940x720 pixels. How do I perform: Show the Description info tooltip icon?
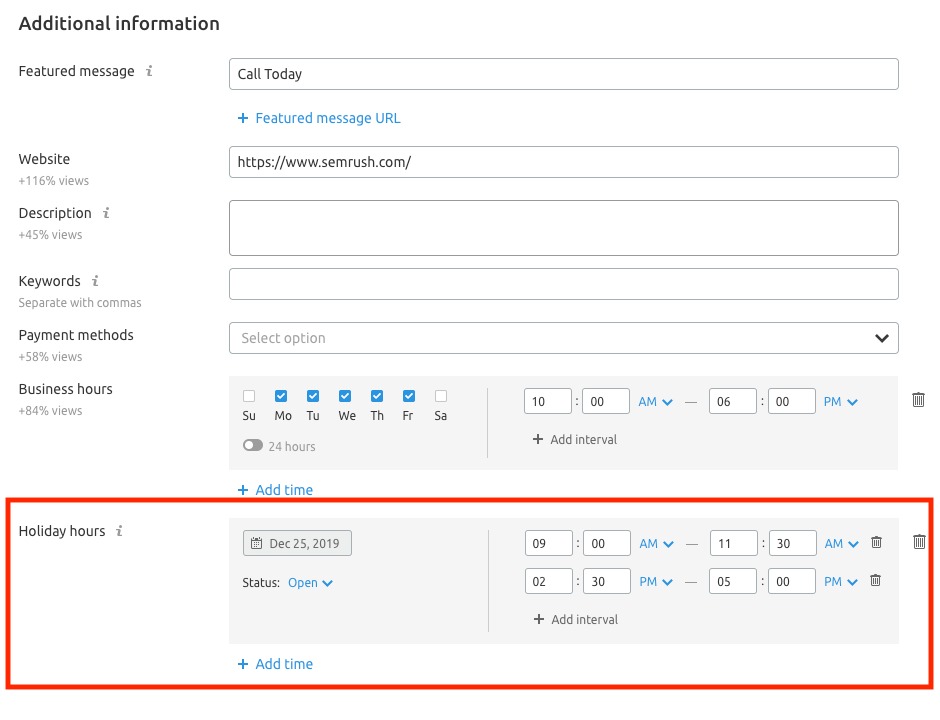[x=106, y=213]
